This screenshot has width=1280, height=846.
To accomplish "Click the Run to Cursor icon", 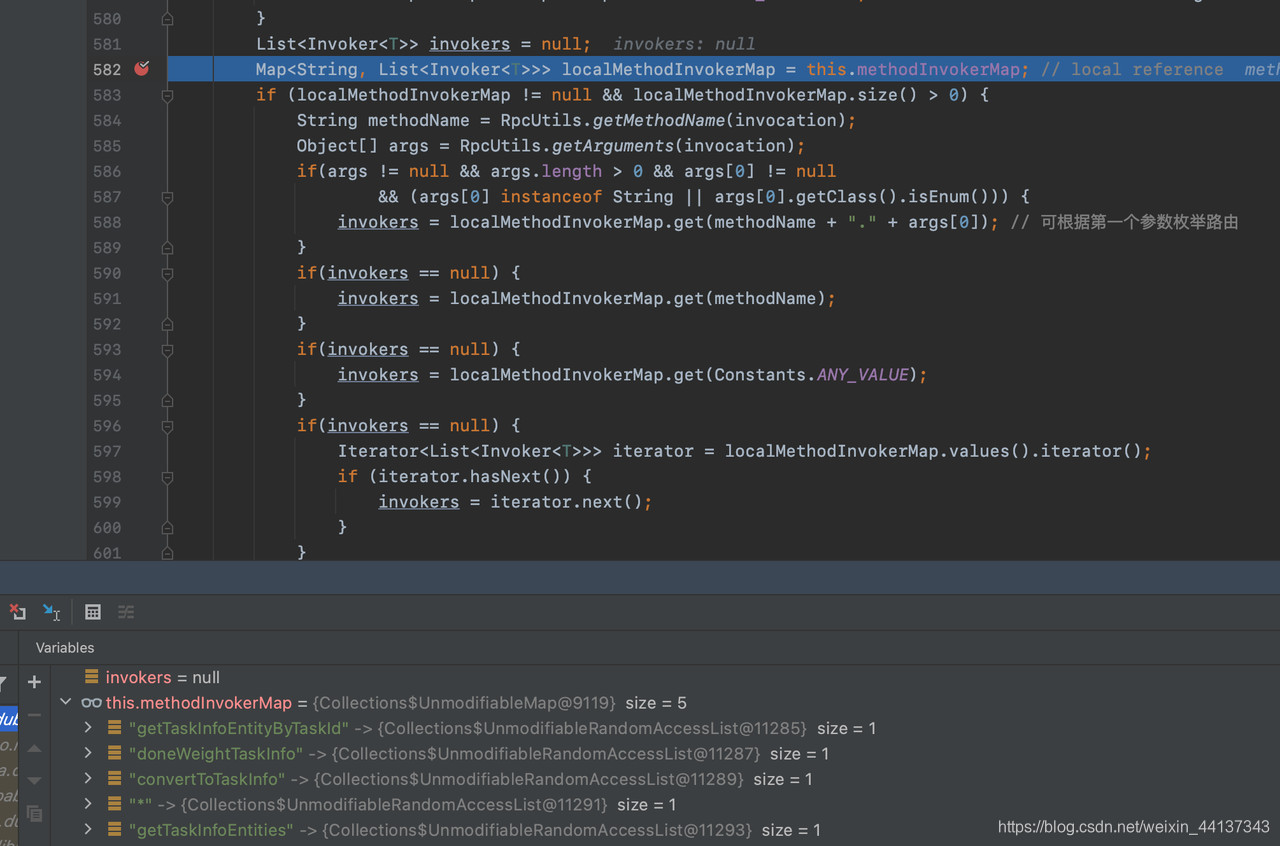I will tap(51, 612).
